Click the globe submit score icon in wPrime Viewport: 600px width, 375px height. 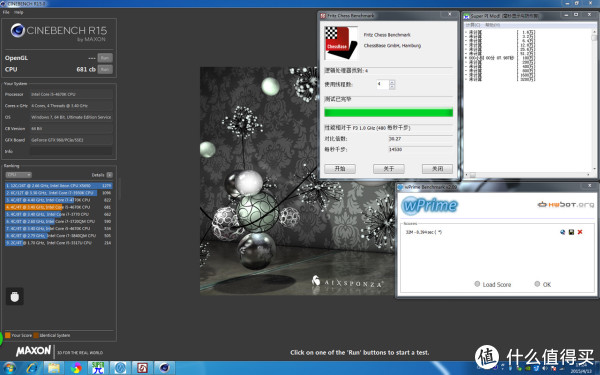pos(562,232)
